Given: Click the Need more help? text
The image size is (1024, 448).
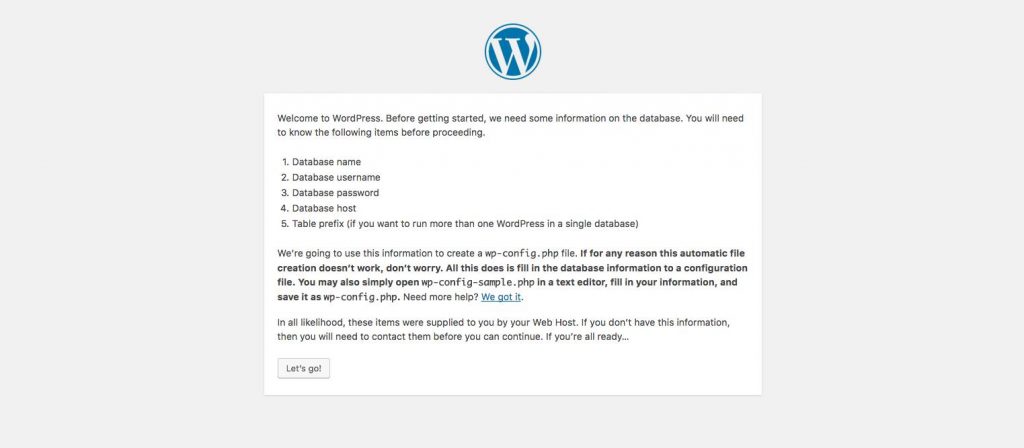Looking at the screenshot, I should [441, 297].
